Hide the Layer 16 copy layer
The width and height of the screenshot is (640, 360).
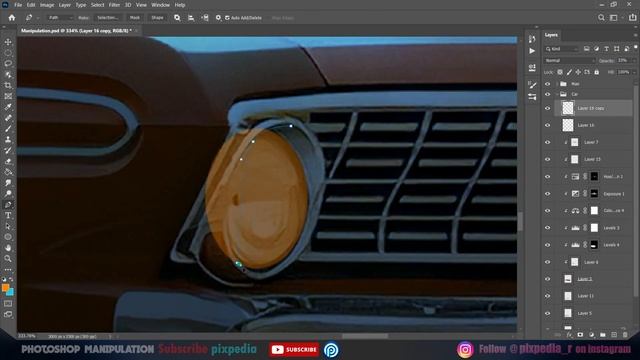548,108
